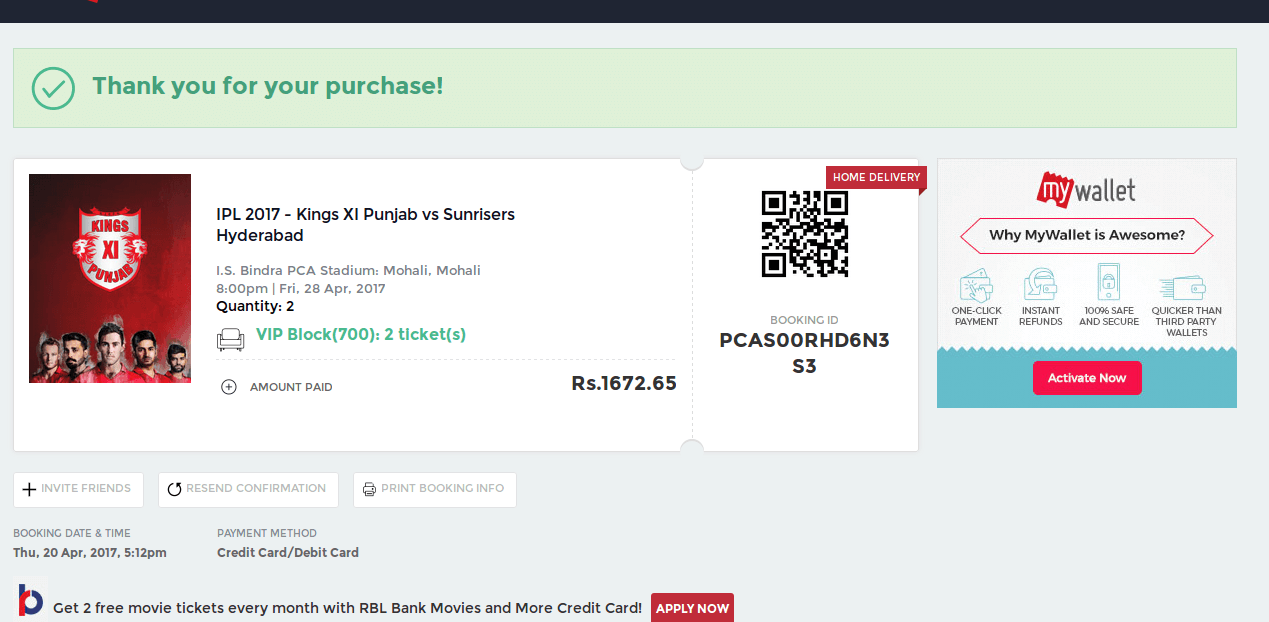This screenshot has height=622, width=1269.
Task: Expand amount paid plus icon
Action: click(x=229, y=387)
